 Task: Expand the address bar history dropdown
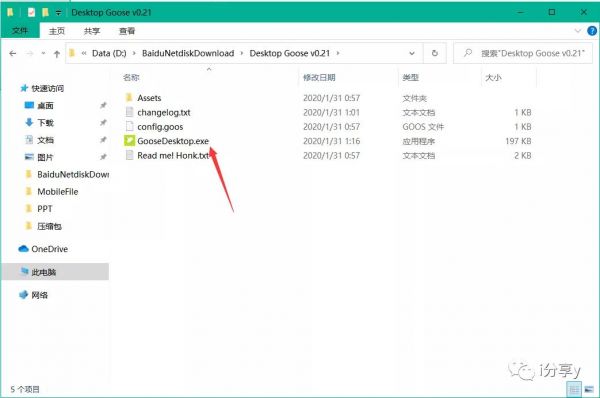[412, 53]
